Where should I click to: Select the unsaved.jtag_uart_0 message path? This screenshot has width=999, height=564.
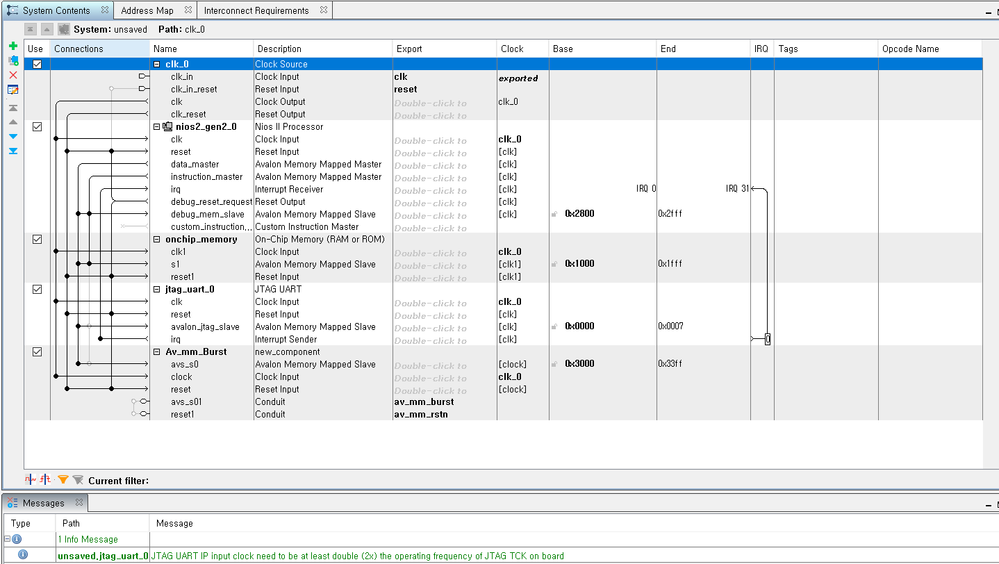point(103,556)
